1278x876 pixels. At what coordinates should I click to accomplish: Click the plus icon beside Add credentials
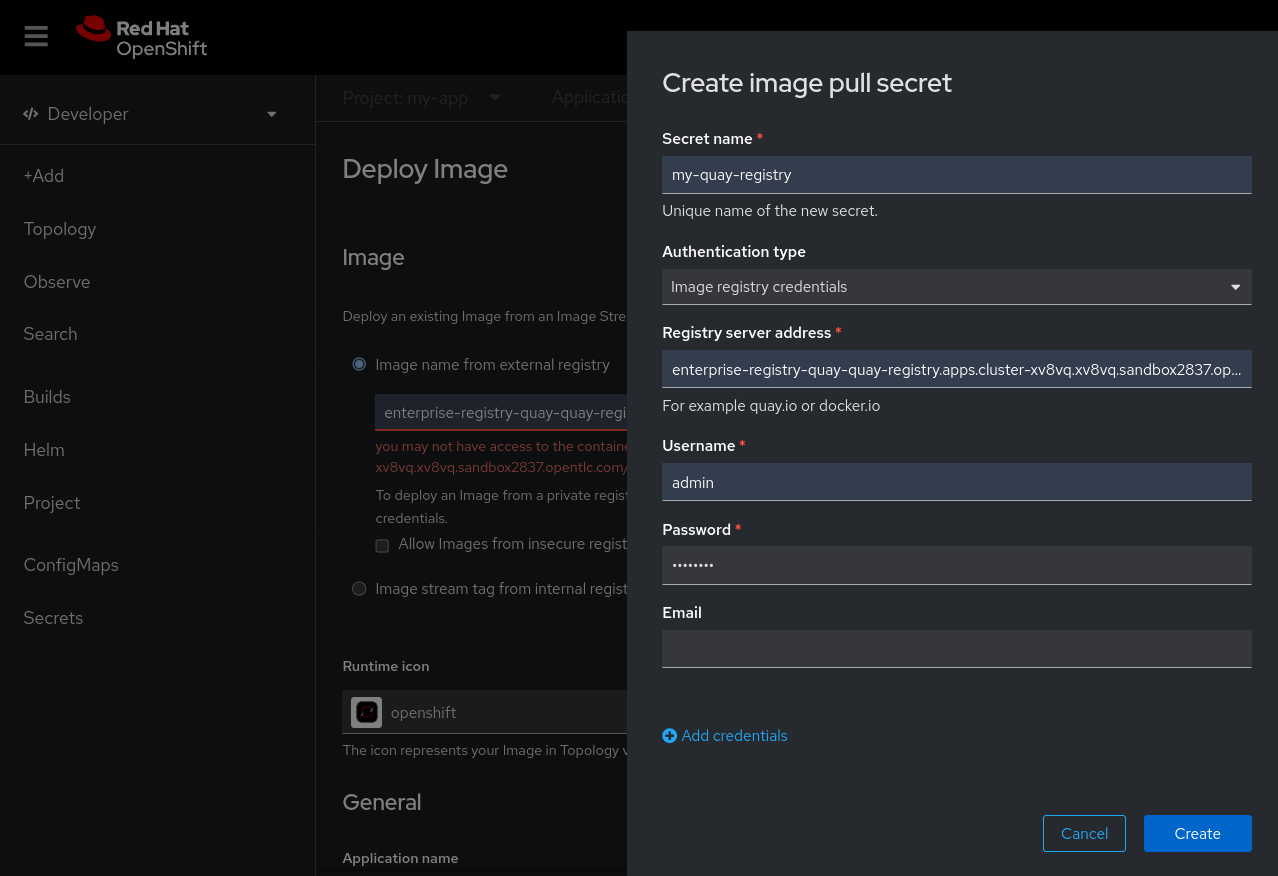[669, 736]
